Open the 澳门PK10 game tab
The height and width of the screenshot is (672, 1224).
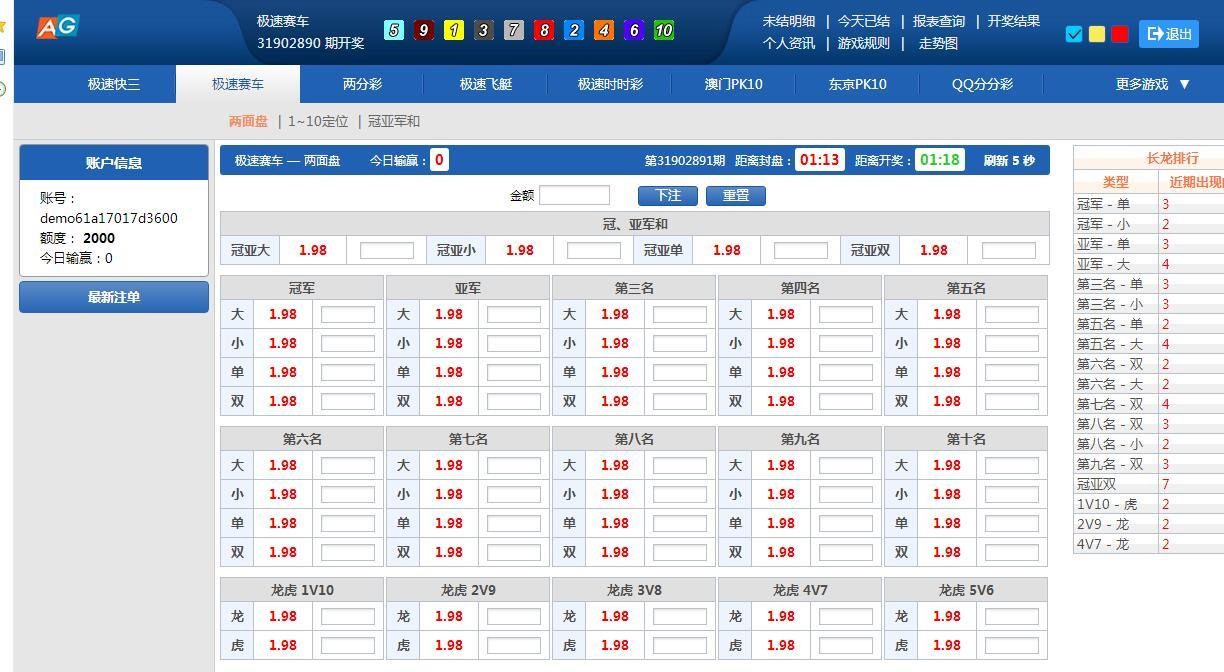pyautogui.click(x=733, y=84)
